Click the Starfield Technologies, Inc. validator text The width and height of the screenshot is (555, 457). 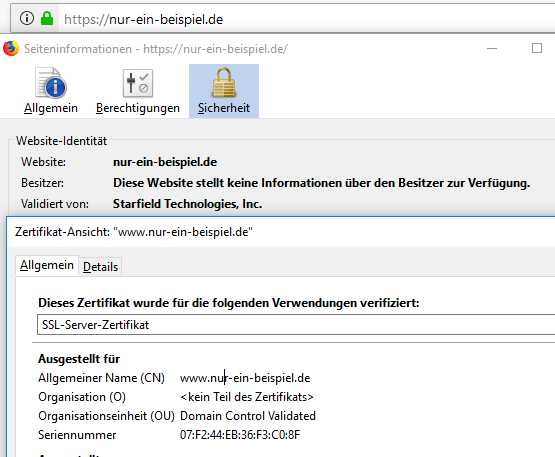187,204
